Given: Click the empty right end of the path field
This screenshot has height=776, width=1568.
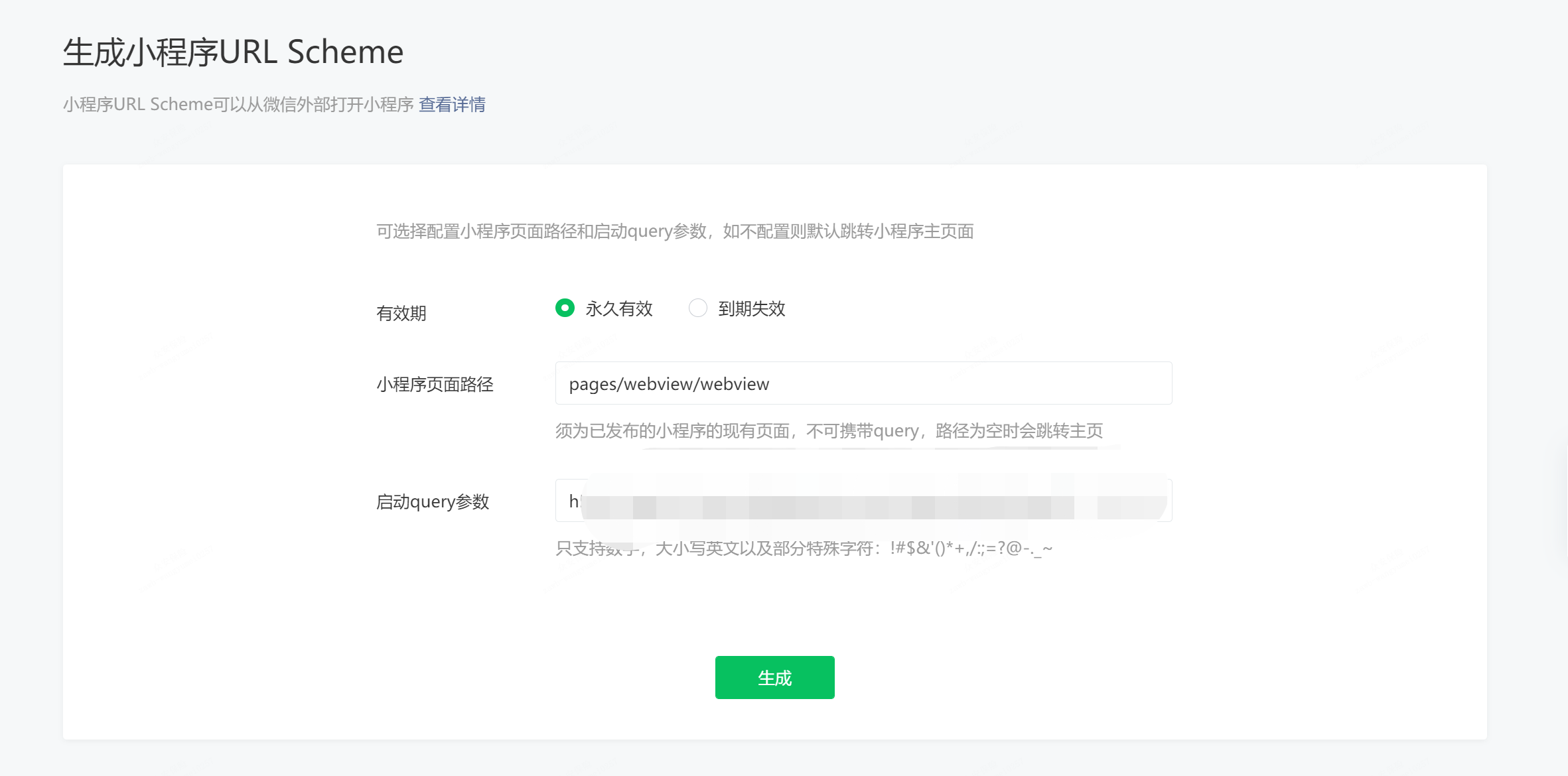Looking at the screenshot, I should (1062, 383).
